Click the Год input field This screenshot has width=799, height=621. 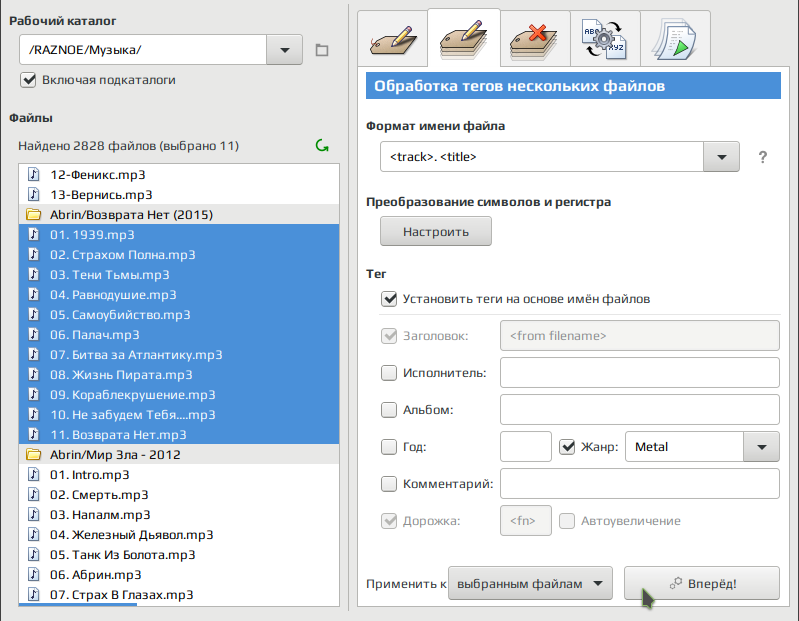tap(526, 447)
